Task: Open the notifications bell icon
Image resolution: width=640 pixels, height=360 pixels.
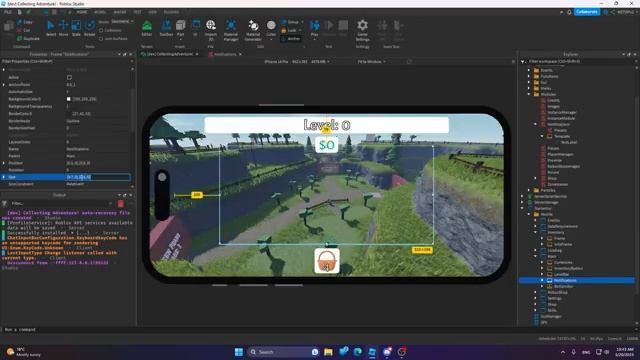Action: 569,12
